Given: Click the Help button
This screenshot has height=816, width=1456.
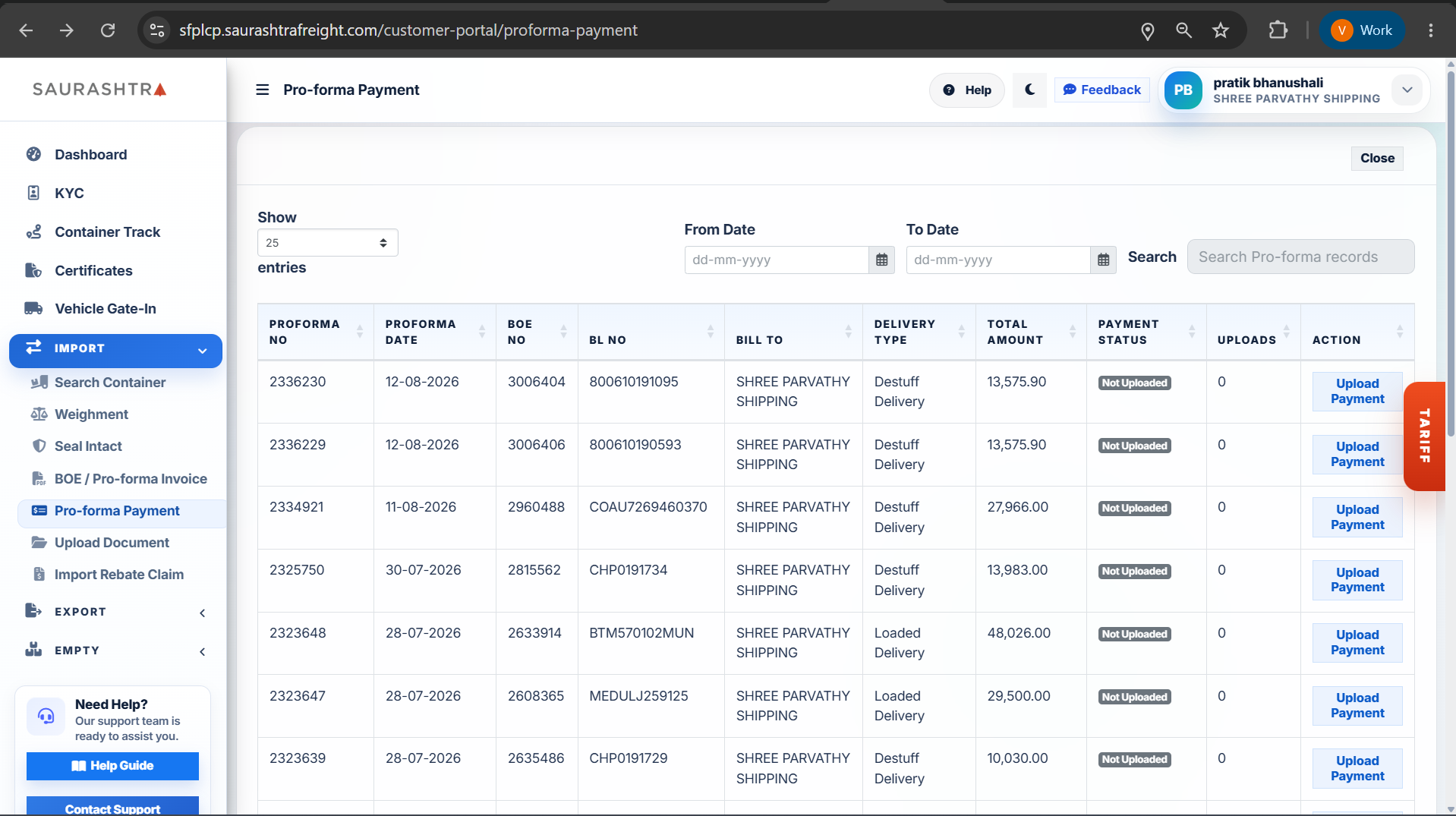Looking at the screenshot, I should (x=967, y=90).
